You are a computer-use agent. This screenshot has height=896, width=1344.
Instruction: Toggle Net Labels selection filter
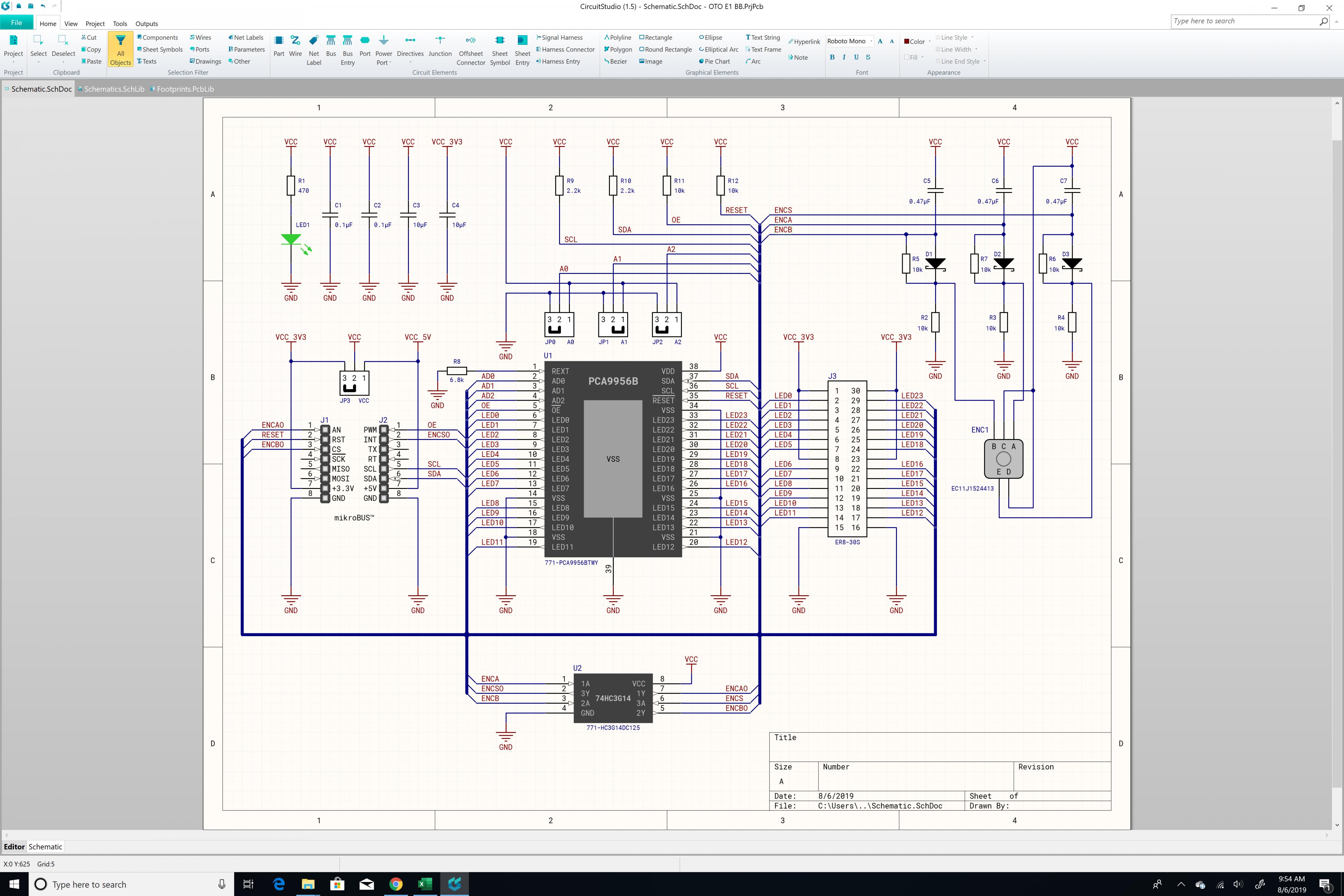point(246,38)
